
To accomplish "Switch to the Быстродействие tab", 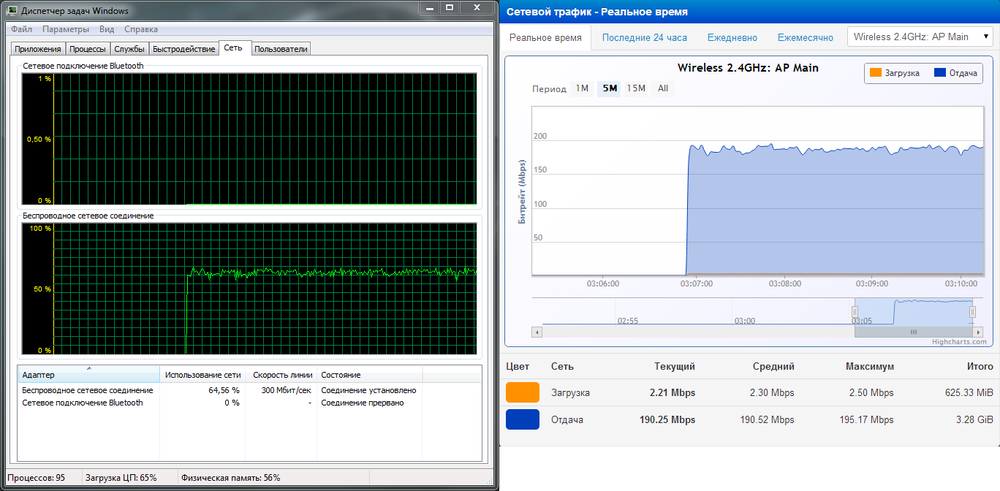I will click(184, 49).
